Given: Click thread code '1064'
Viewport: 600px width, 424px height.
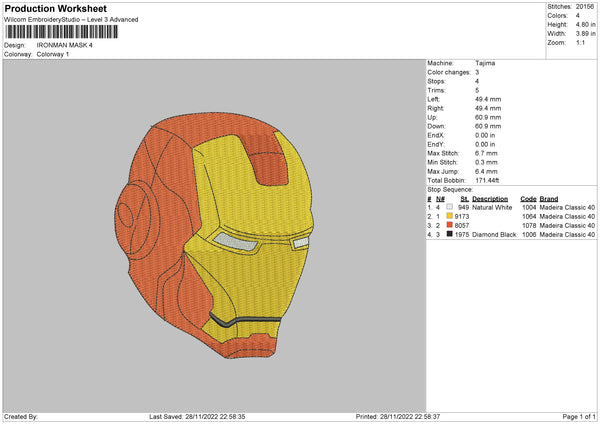Looking at the screenshot, I should (x=529, y=217).
